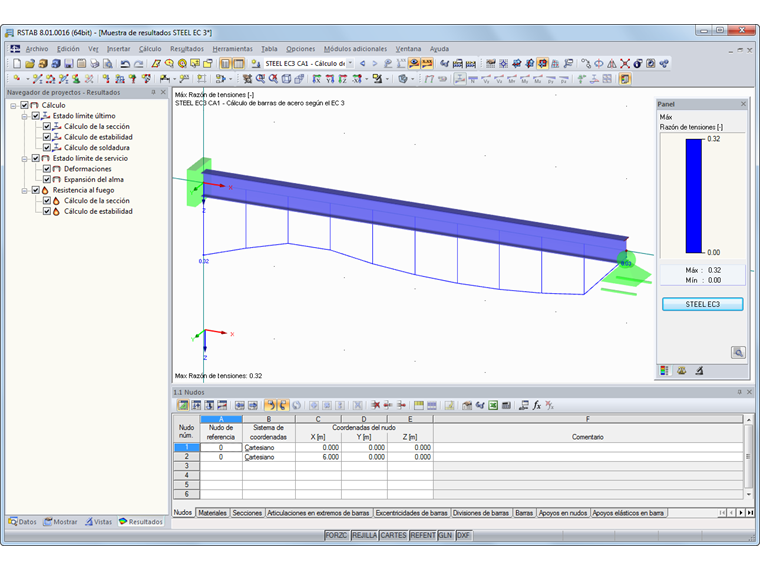Click the colored results panel toggle icon

tap(625, 79)
